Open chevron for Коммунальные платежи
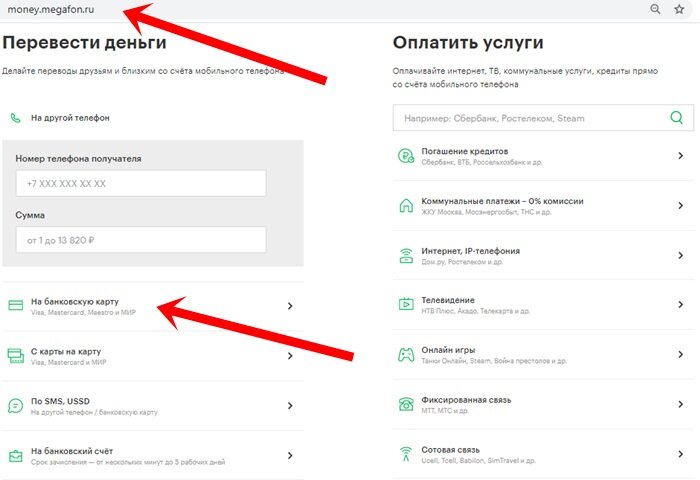The width and height of the screenshot is (700, 480). pyautogui.click(x=680, y=205)
